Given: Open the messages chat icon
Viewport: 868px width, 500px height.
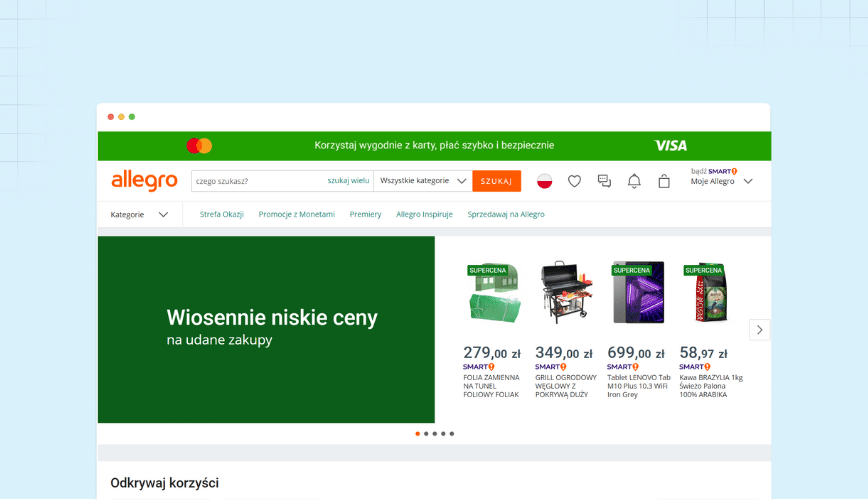Looking at the screenshot, I should click(x=604, y=181).
